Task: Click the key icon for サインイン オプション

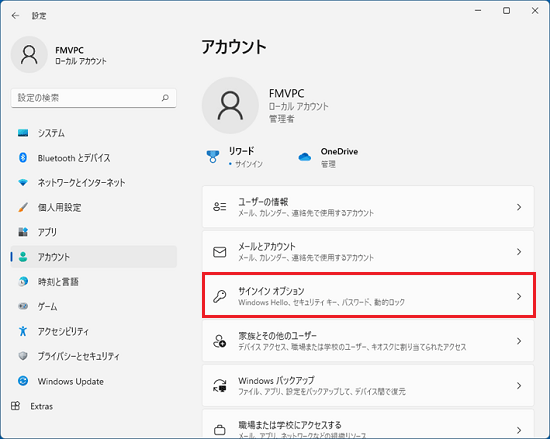Action: click(220, 296)
